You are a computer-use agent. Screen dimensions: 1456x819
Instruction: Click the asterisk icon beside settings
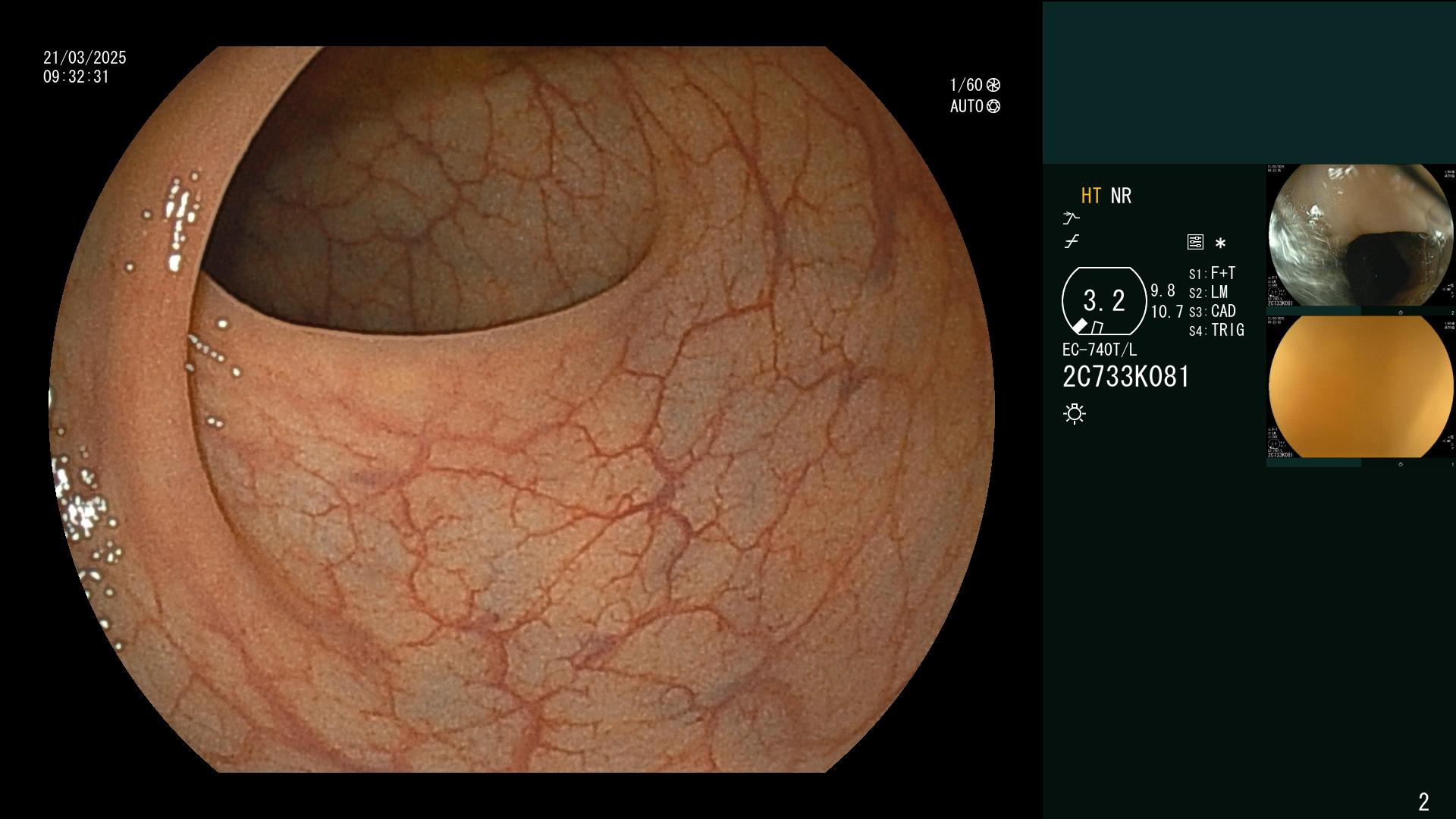pyautogui.click(x=1220, y=243)
